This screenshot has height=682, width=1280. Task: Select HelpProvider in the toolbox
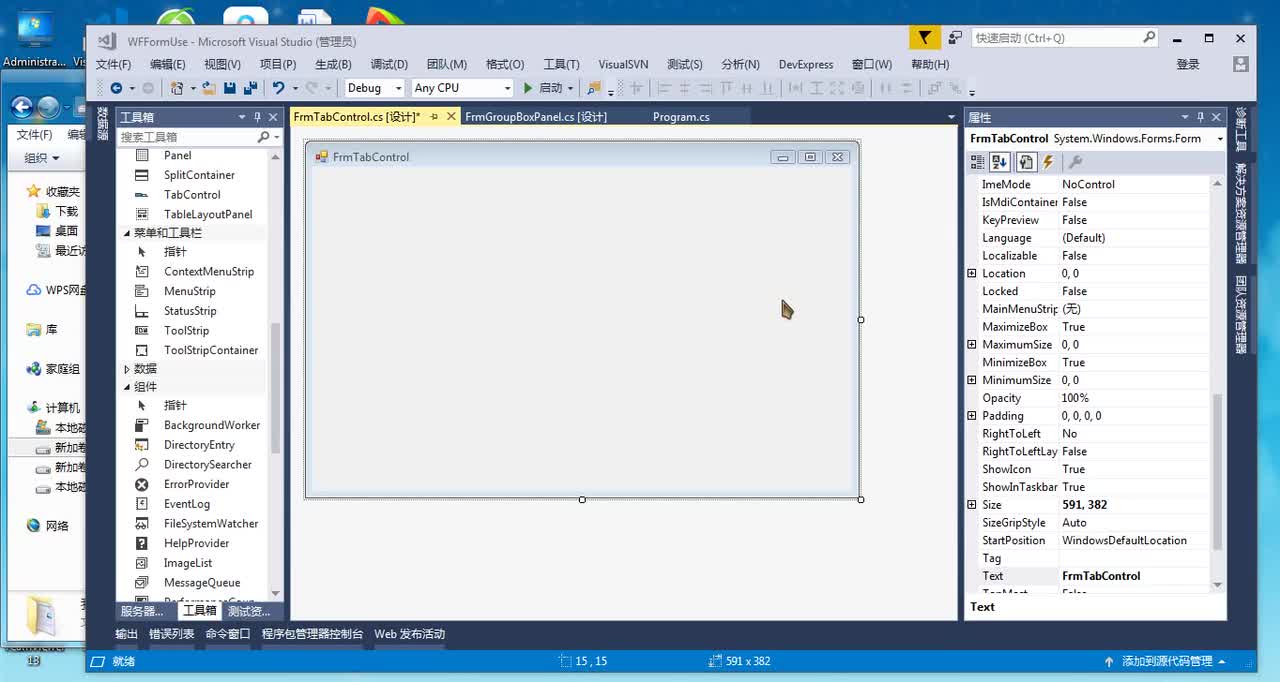click(196, 543)
